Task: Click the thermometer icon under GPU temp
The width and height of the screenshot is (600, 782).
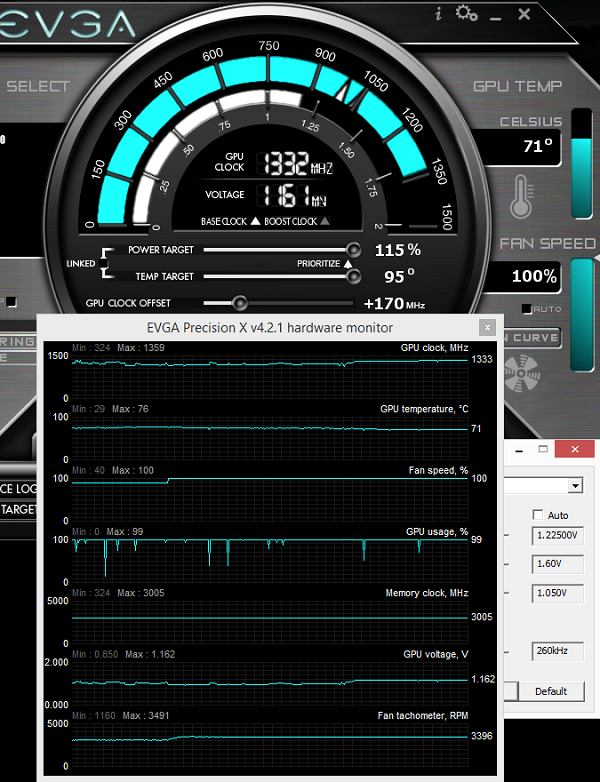Action: [521, 196]
